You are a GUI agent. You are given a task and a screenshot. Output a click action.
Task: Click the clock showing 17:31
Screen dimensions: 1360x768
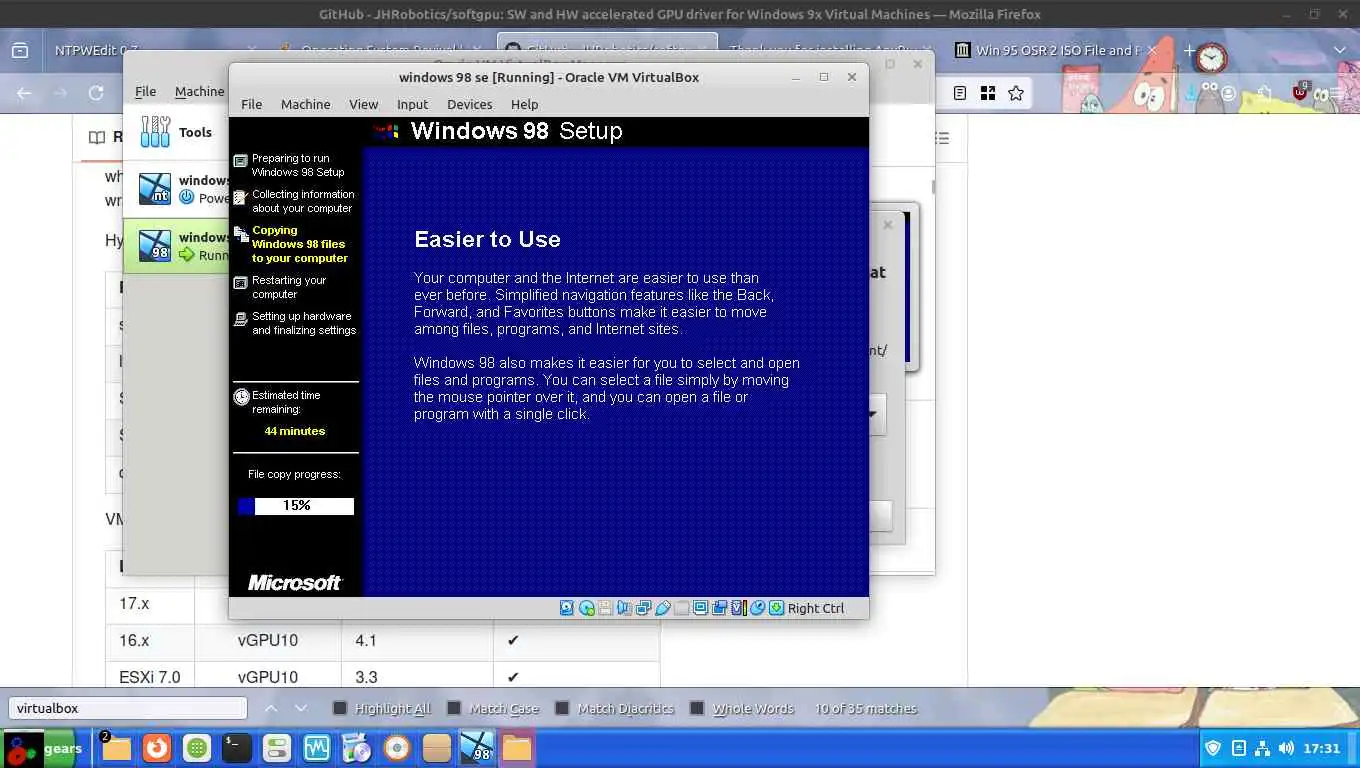point(1322,748)
